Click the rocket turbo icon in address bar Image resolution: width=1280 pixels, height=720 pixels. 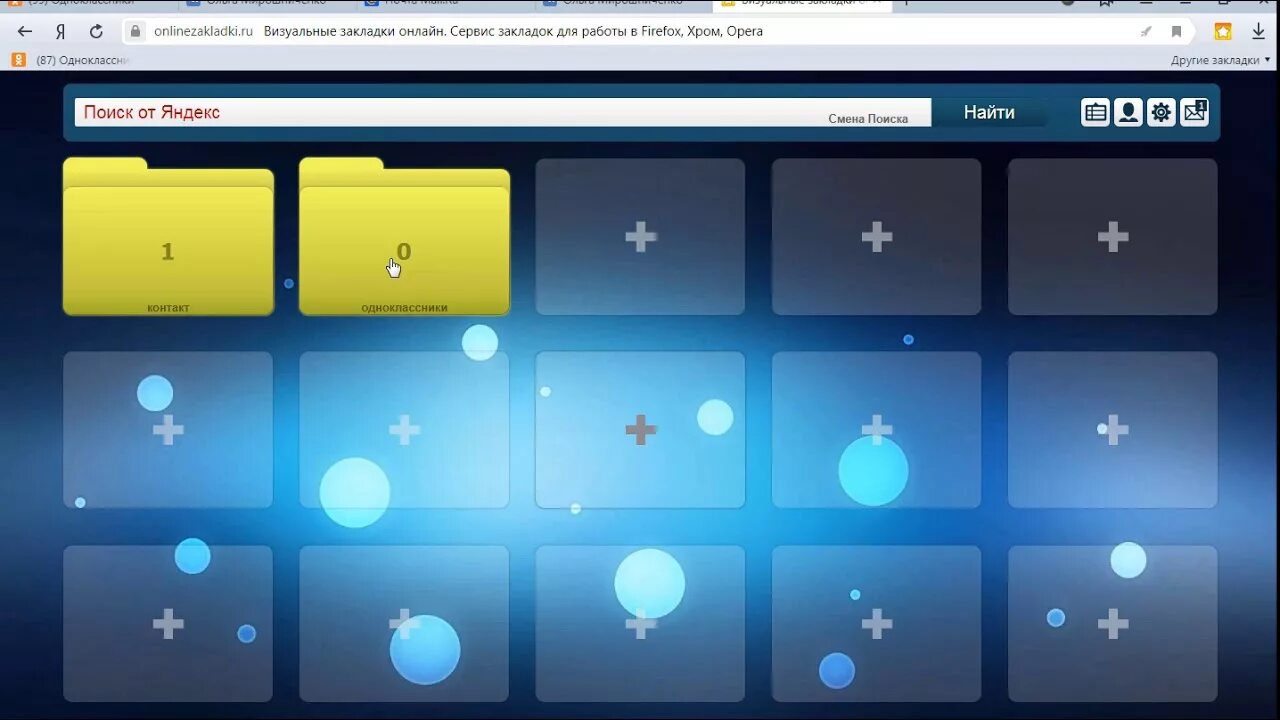pyautogui.click(x=1146, y=31)
